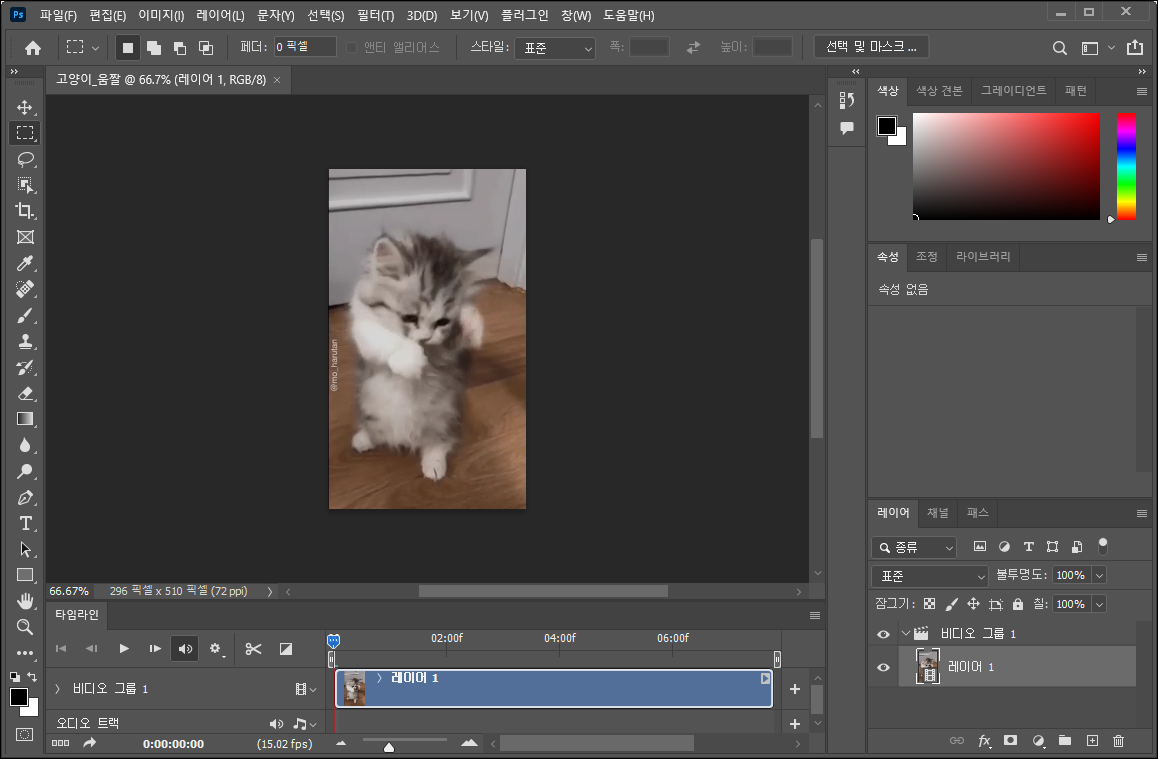The width and height of the screenshot is (1158, 759).
Task: Select the Eyedropper tool
Action: pyautogui.click(x=25, y=264)
